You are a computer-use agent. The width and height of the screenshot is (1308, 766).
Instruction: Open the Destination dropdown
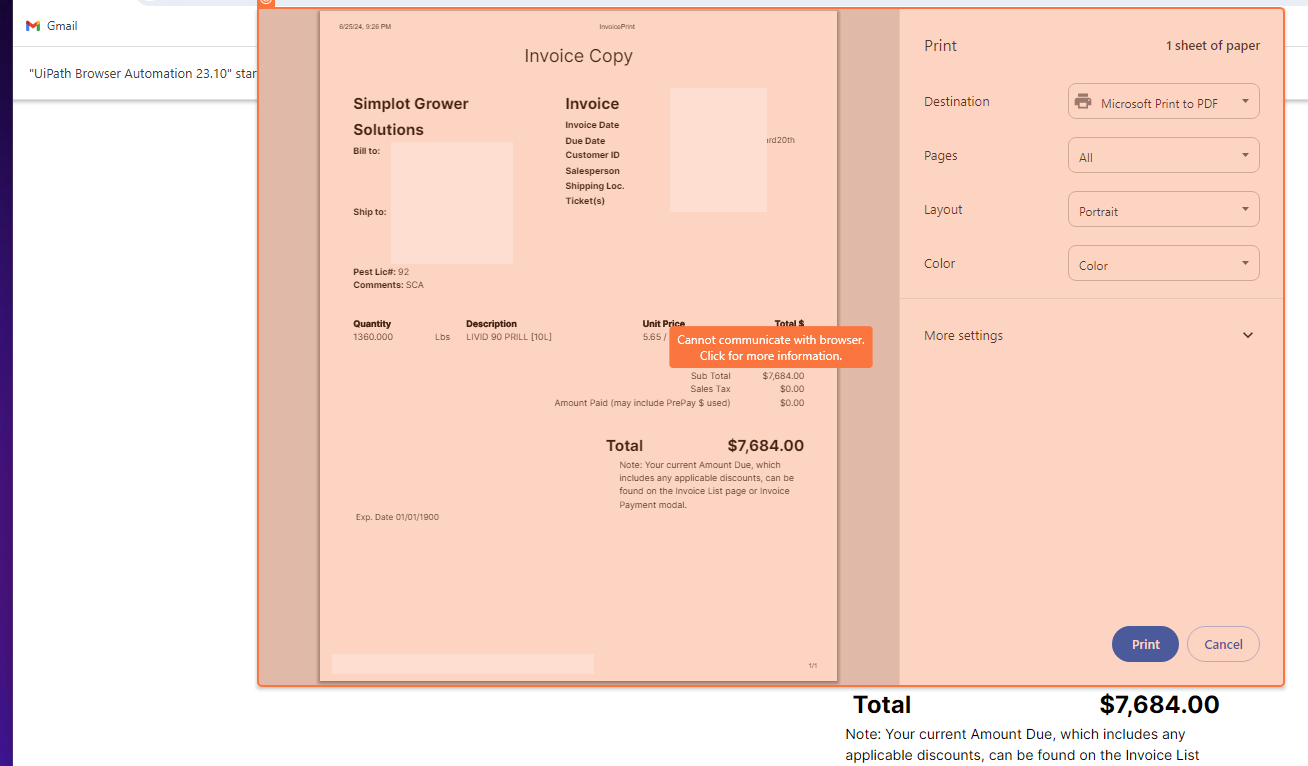click(1163, 102)
